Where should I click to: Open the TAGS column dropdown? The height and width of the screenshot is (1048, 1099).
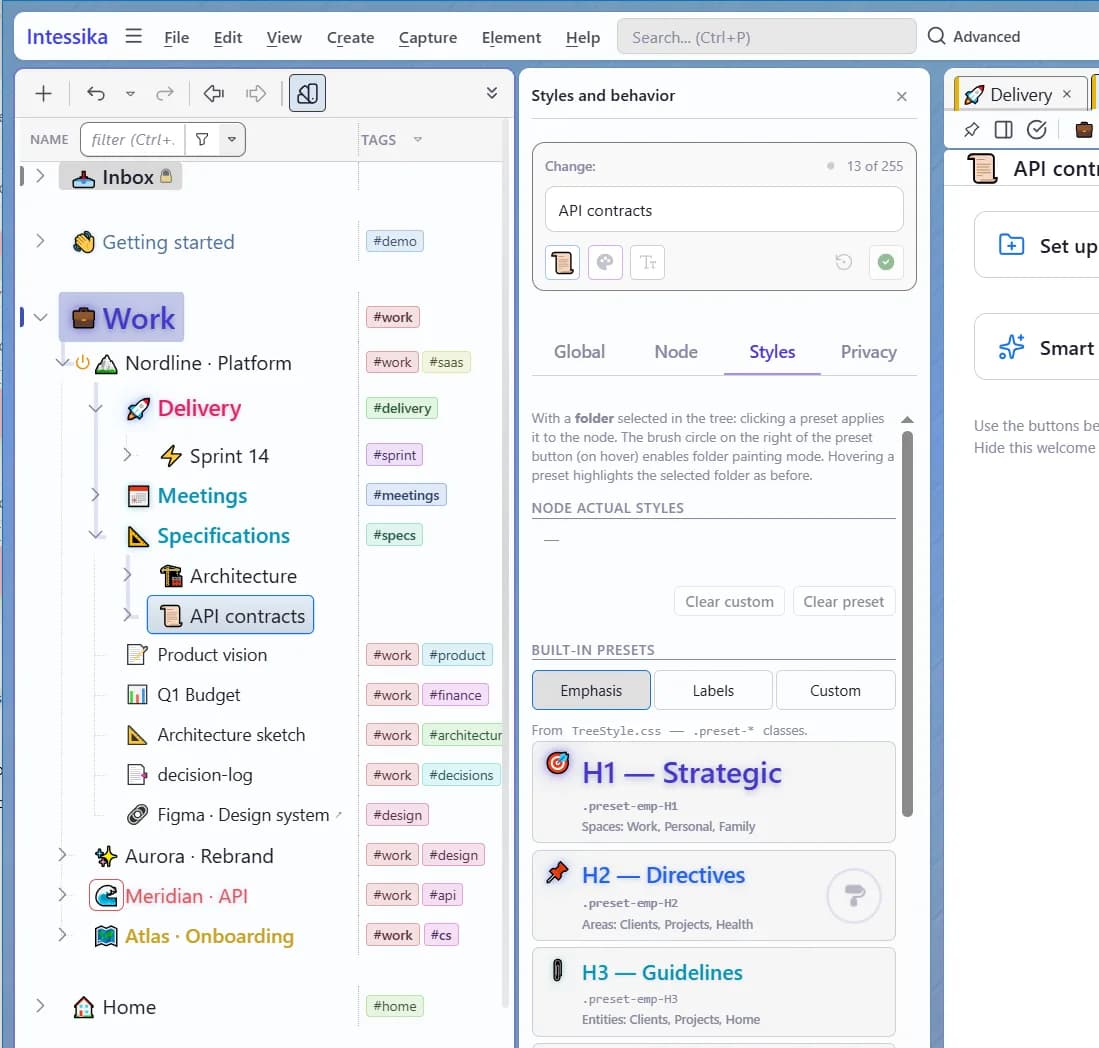[x=418, y=139]
